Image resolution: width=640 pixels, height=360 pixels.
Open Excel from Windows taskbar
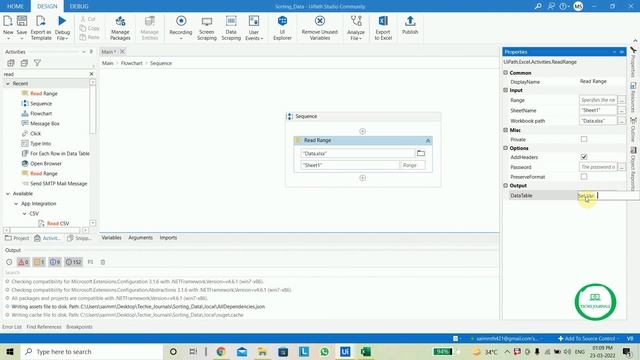(366, 351)
